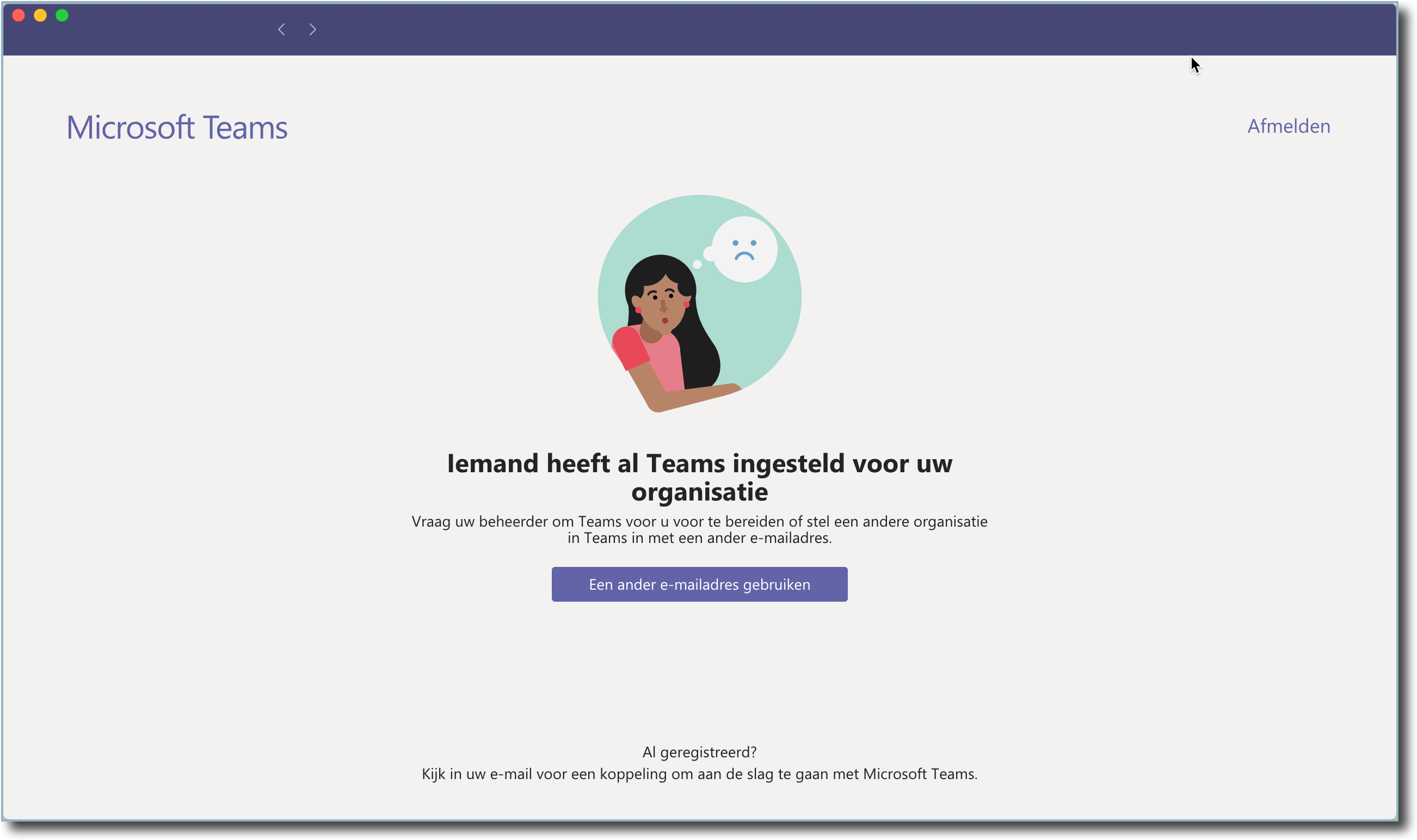The height and width of the screenshot is (840, 1417).
Task: Maximize the window with green button
Action: coord(62,15)
